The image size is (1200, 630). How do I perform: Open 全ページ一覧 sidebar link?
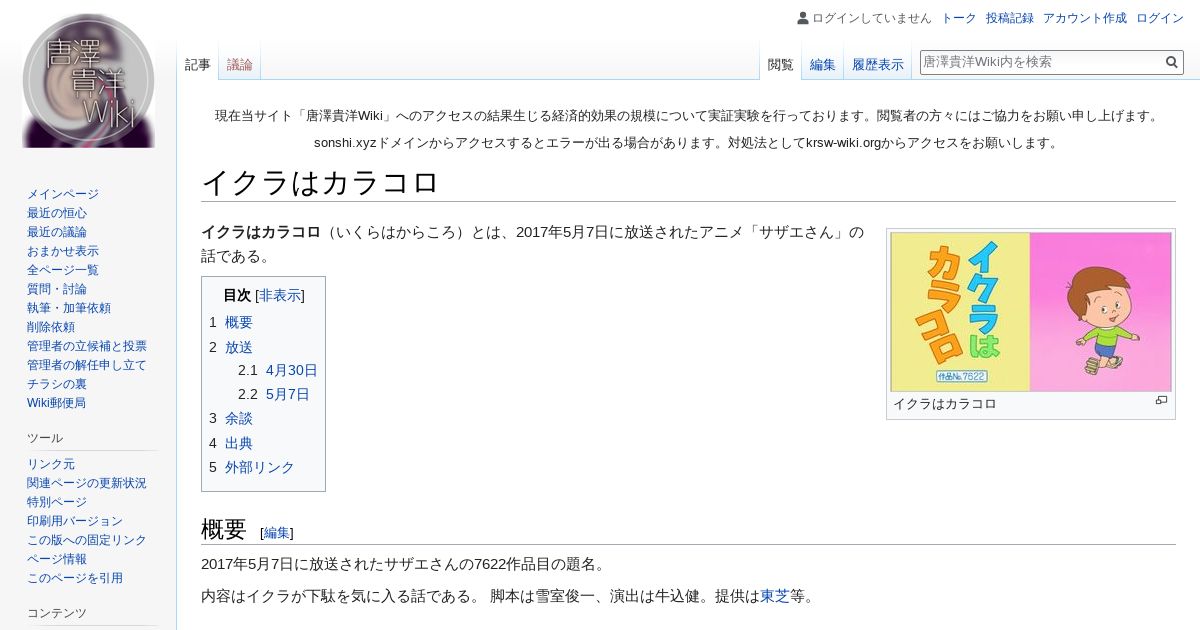(63, 270)
